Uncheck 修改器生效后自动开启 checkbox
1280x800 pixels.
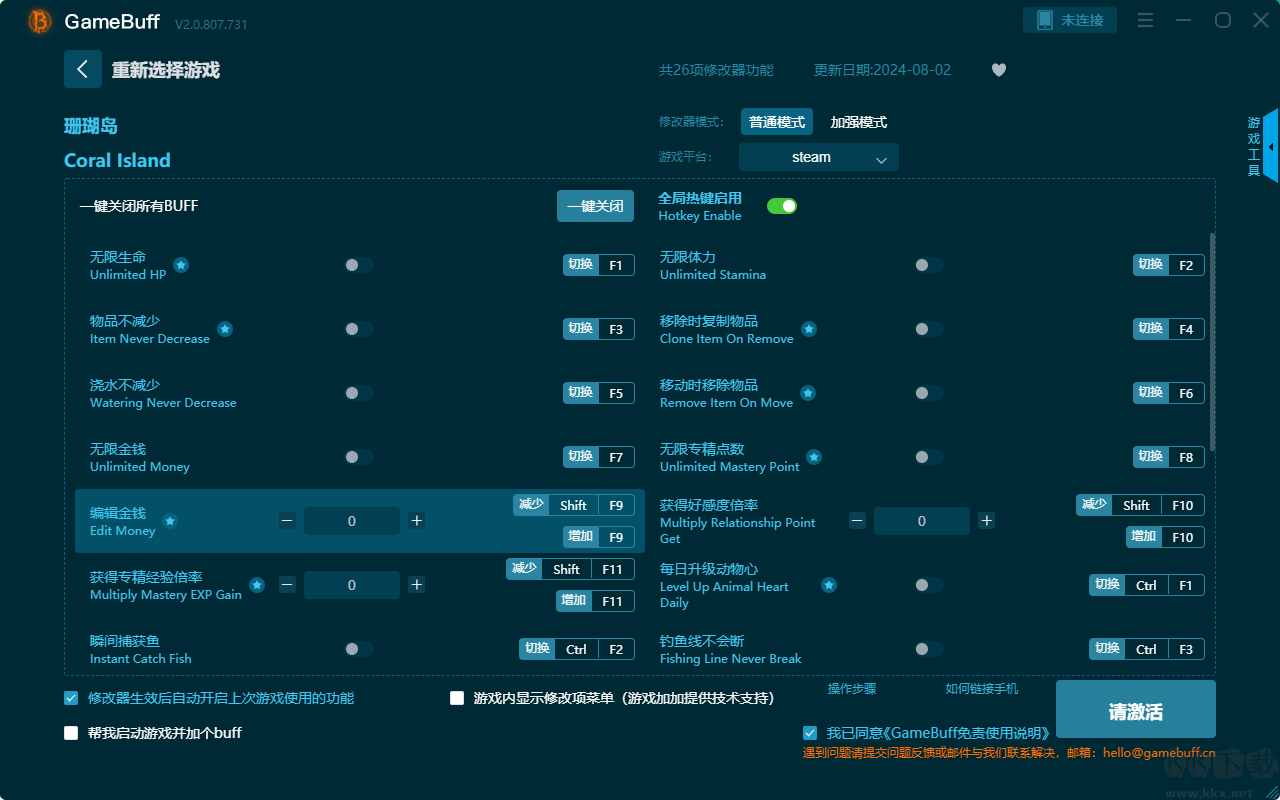coord(71,698)
